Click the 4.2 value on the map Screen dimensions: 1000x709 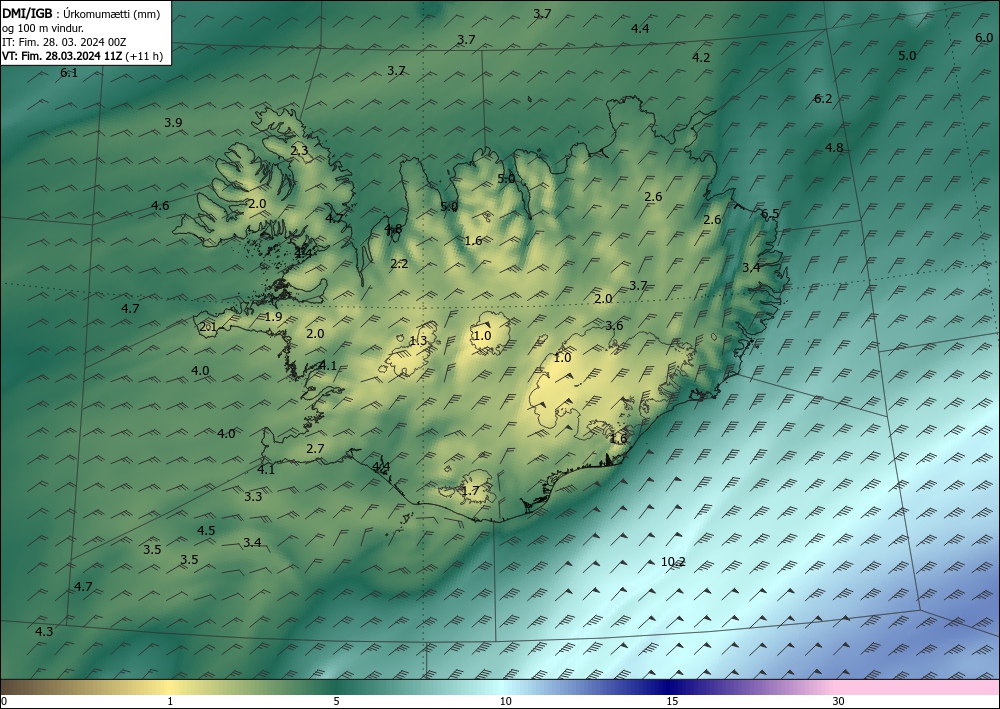coord(701,57)
